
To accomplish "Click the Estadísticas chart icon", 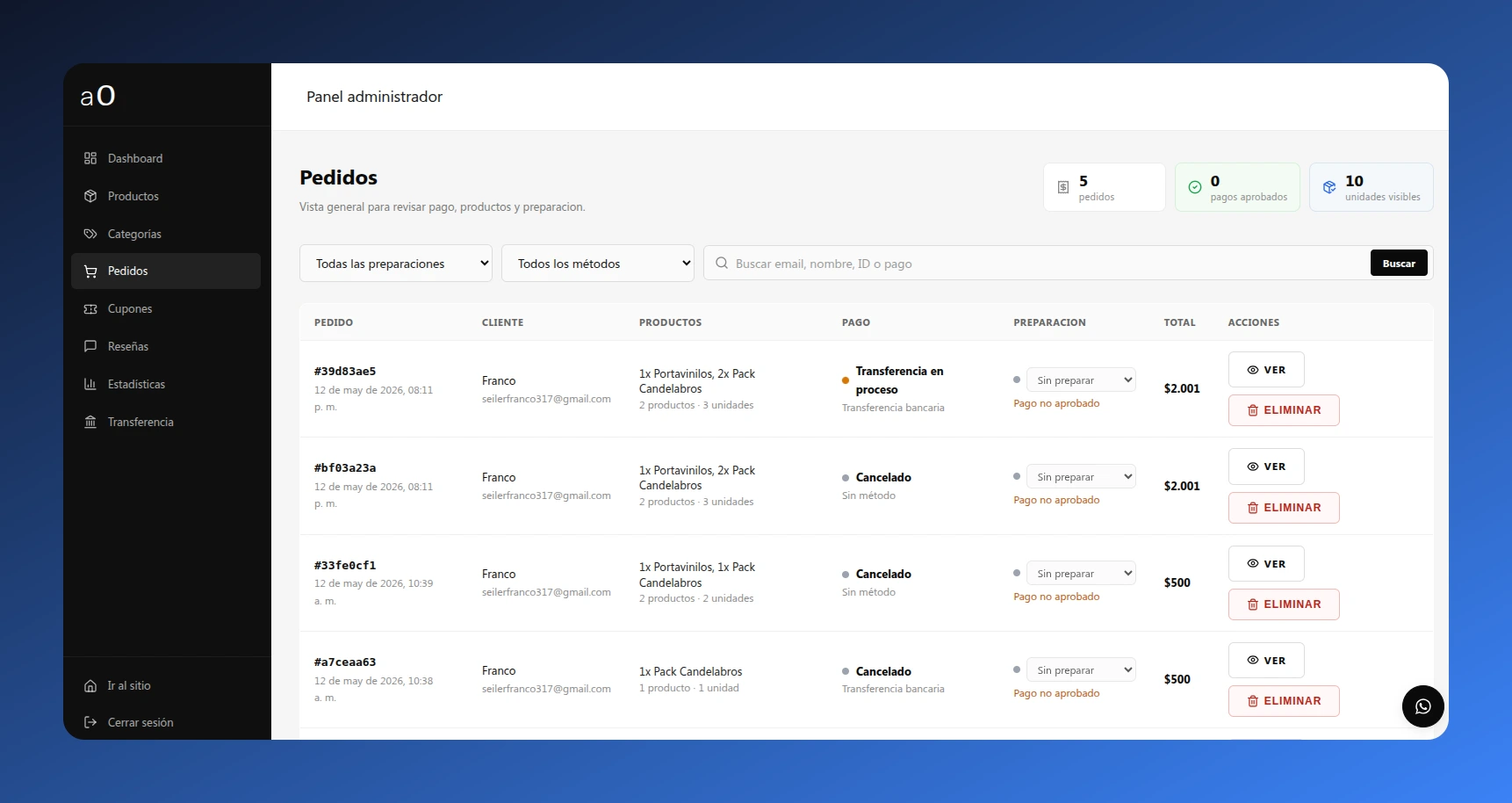I will pyautogui.click(x=90, y=384).
